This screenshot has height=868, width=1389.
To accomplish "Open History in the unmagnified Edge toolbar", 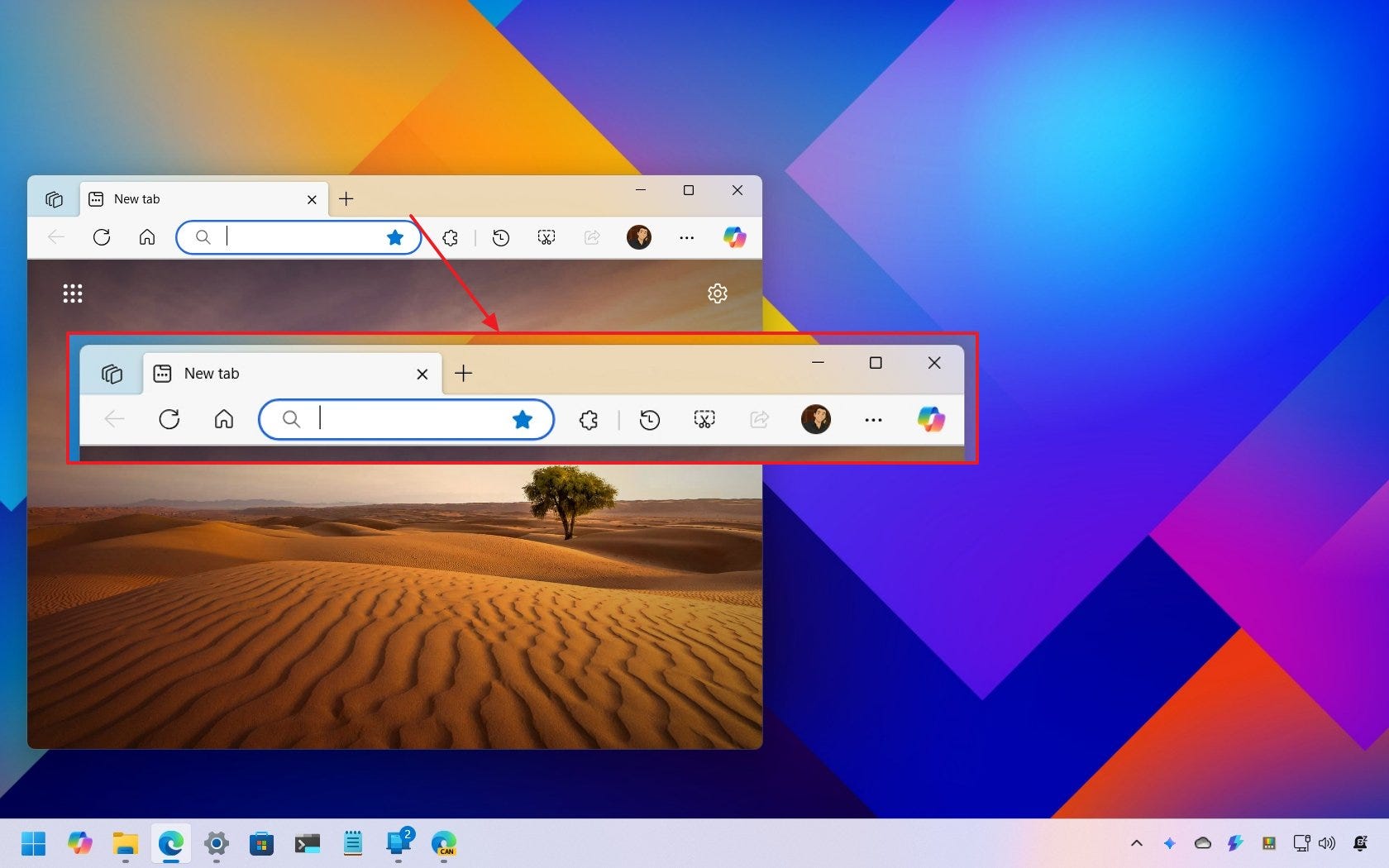I will click(501, 238).
